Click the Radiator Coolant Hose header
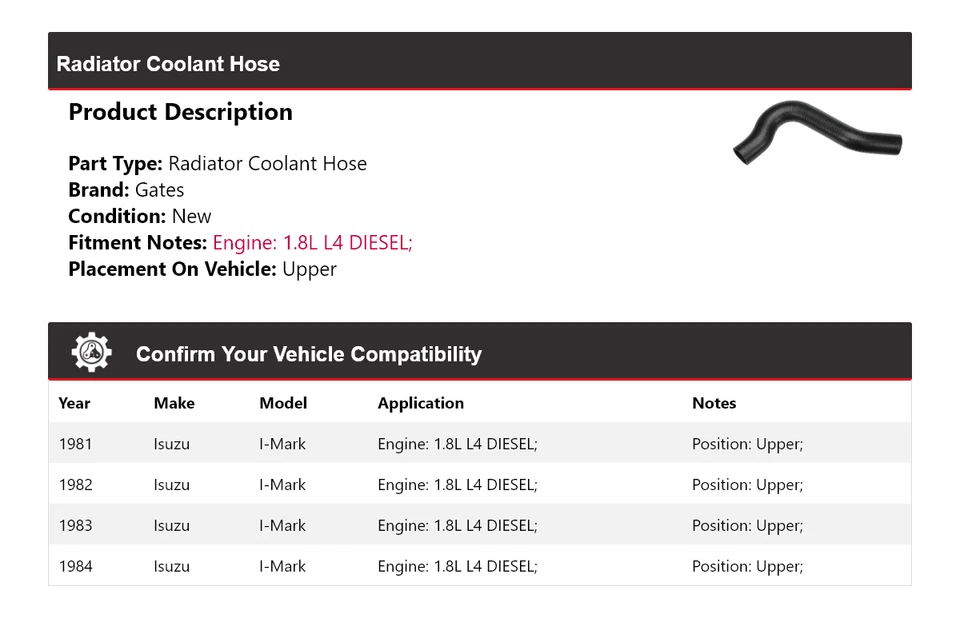Viewport: 960px width, 618px height. coord(168,64)
